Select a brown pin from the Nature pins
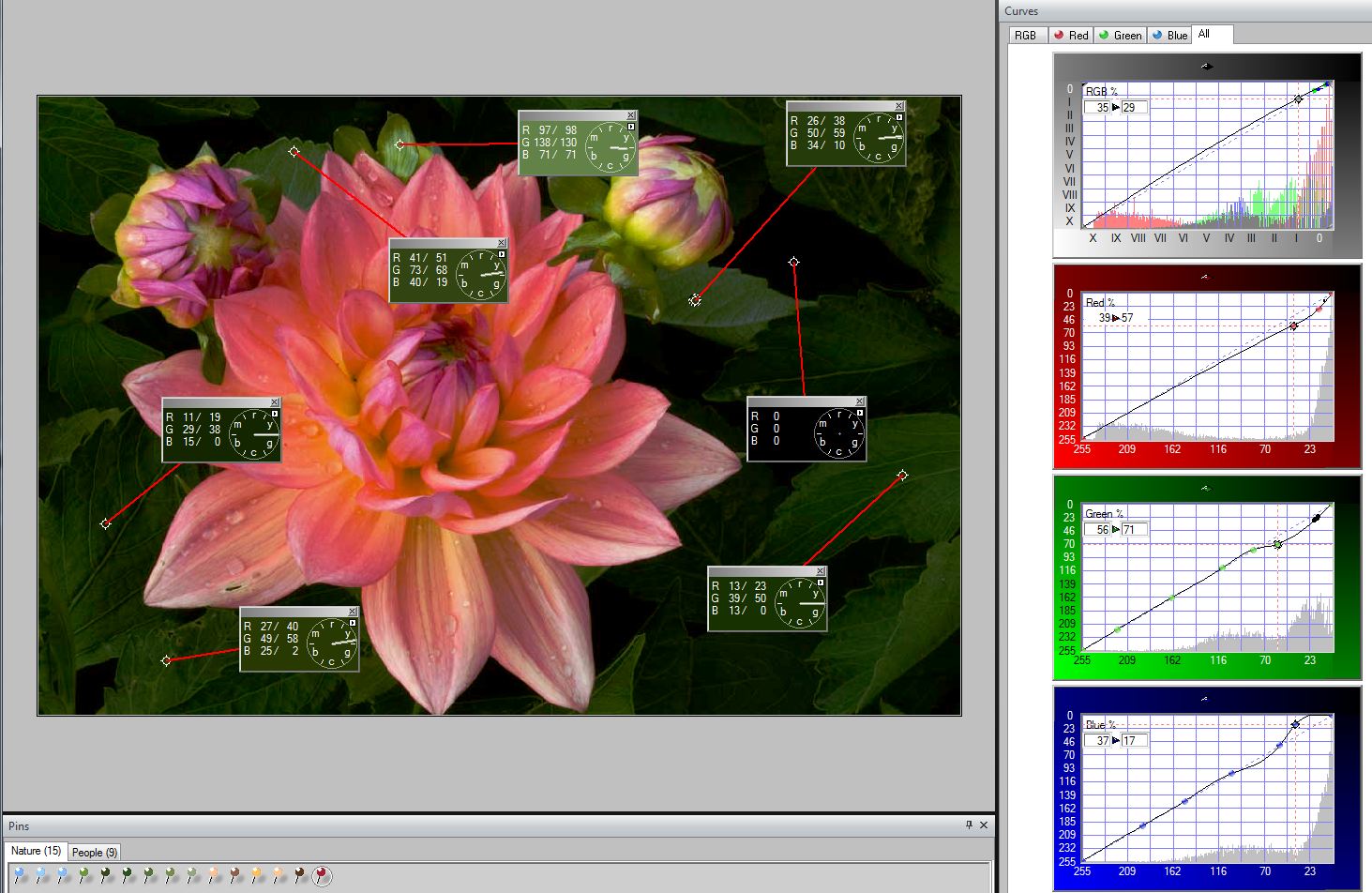1372x893 pixels. pos(234,873)
